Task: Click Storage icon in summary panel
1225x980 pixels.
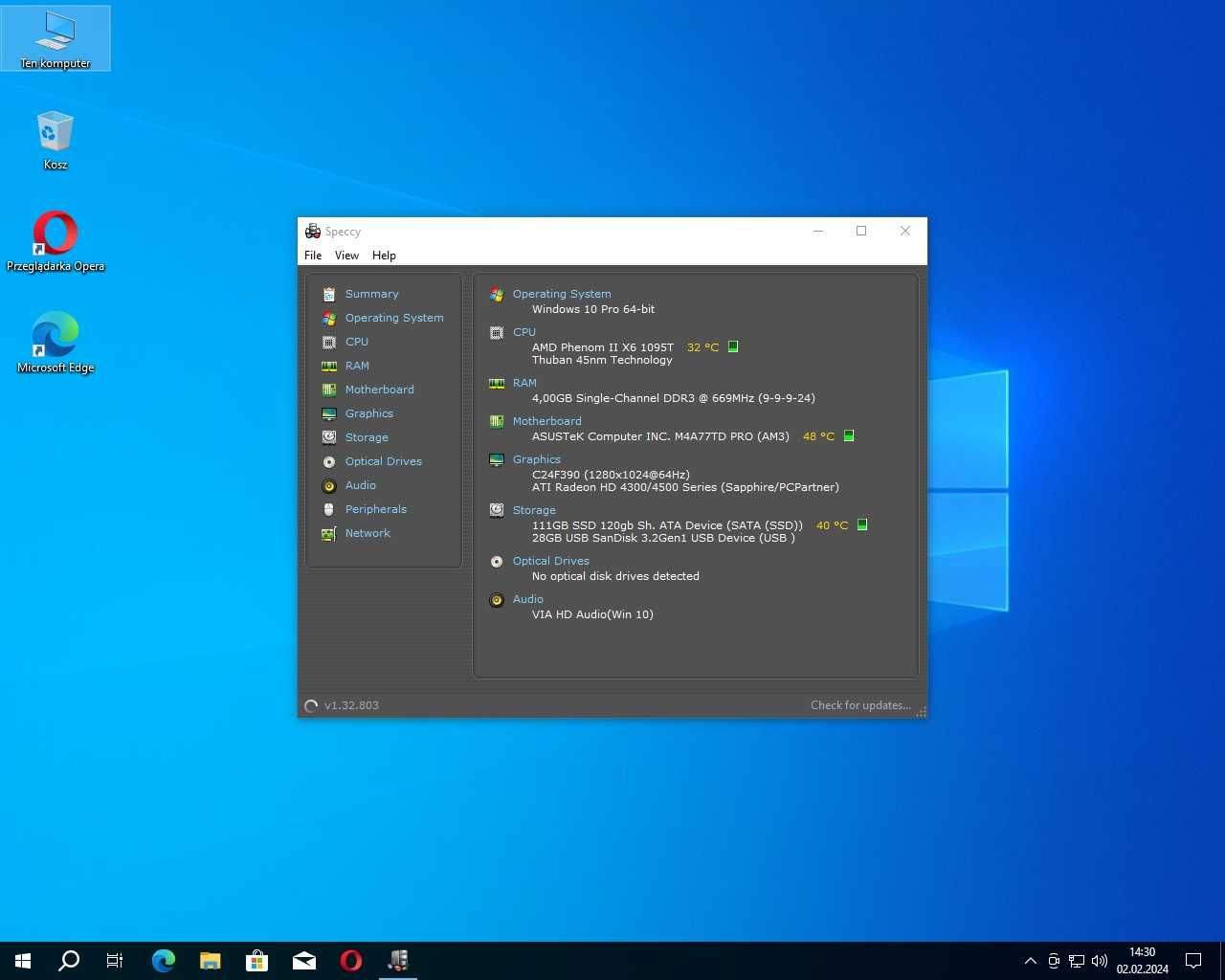Action: coord(497,511)
